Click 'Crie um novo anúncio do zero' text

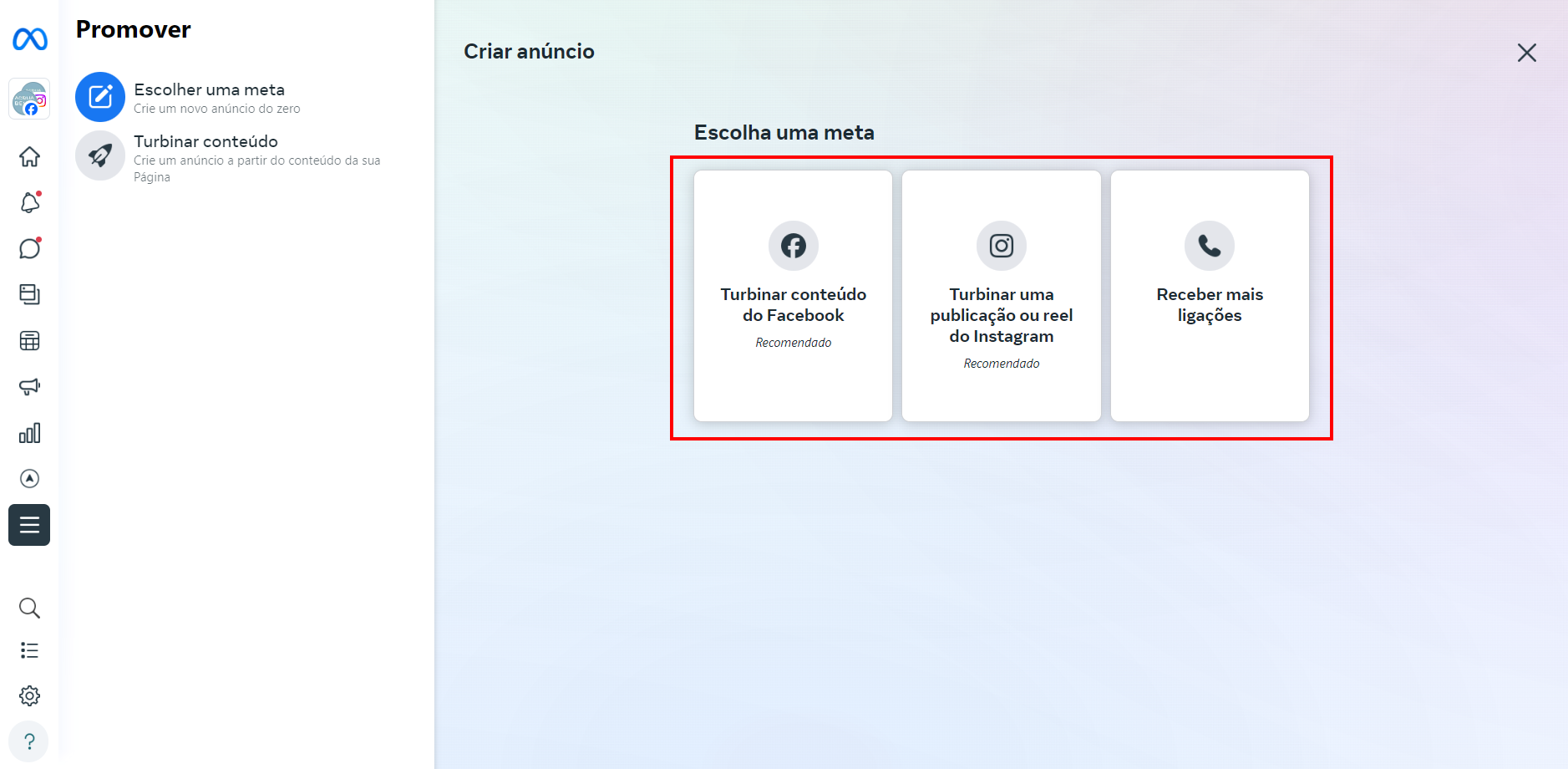pyautogui.click(x=217, y=109)
